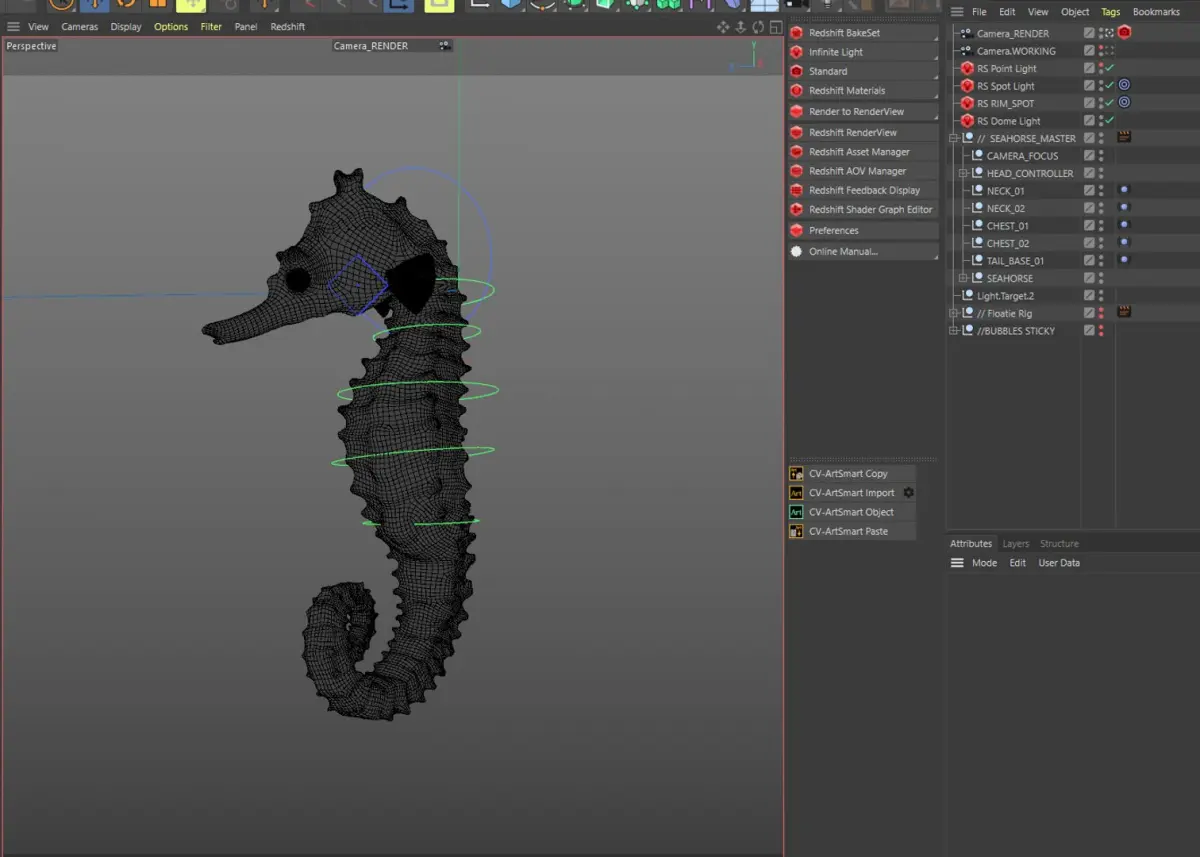The image size is (1200, 857).
Task: Click the Redshift Shader Graph Editor icon
Action: (797, 210)
